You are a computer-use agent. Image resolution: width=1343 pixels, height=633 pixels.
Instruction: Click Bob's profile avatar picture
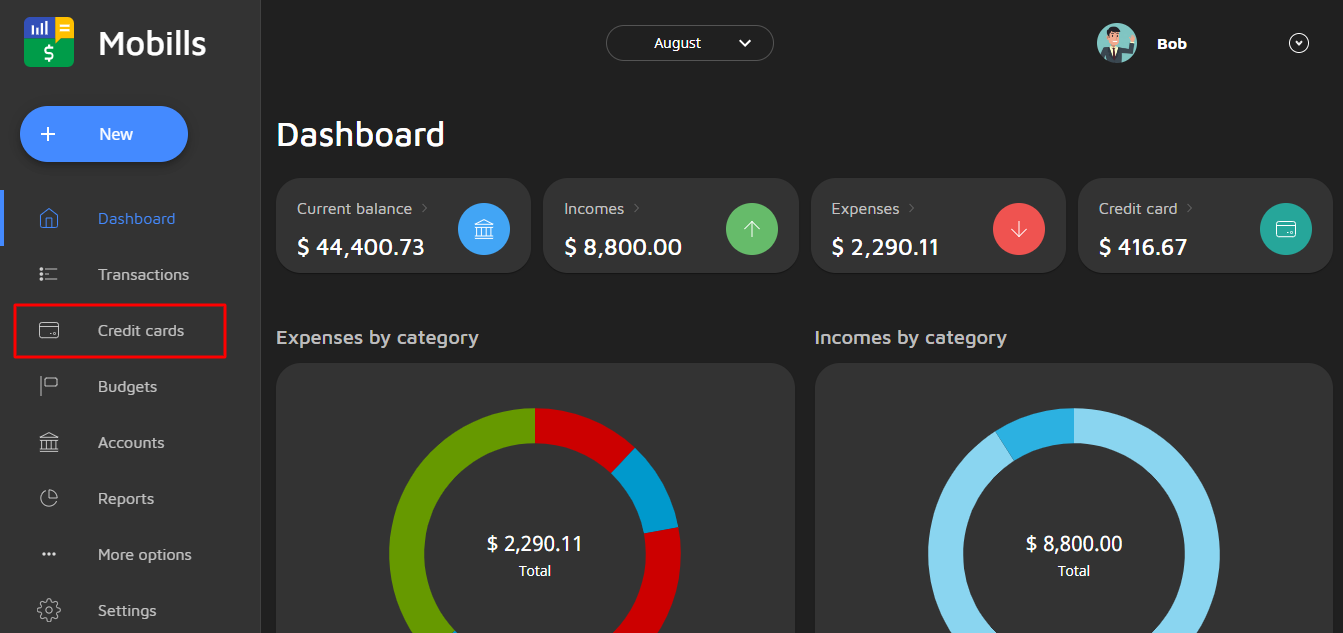click(1117, 44)
